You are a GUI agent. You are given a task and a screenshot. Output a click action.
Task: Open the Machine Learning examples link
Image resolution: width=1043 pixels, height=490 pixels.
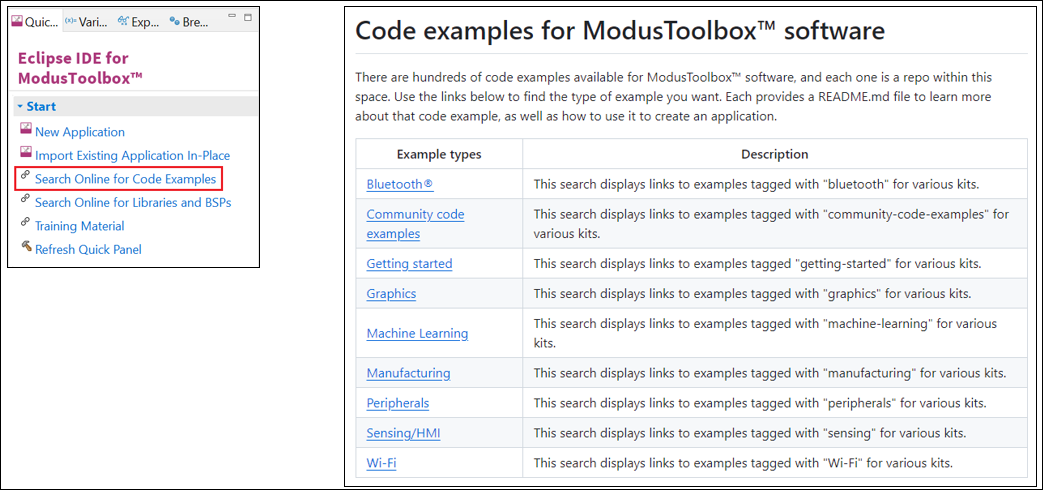417,333
